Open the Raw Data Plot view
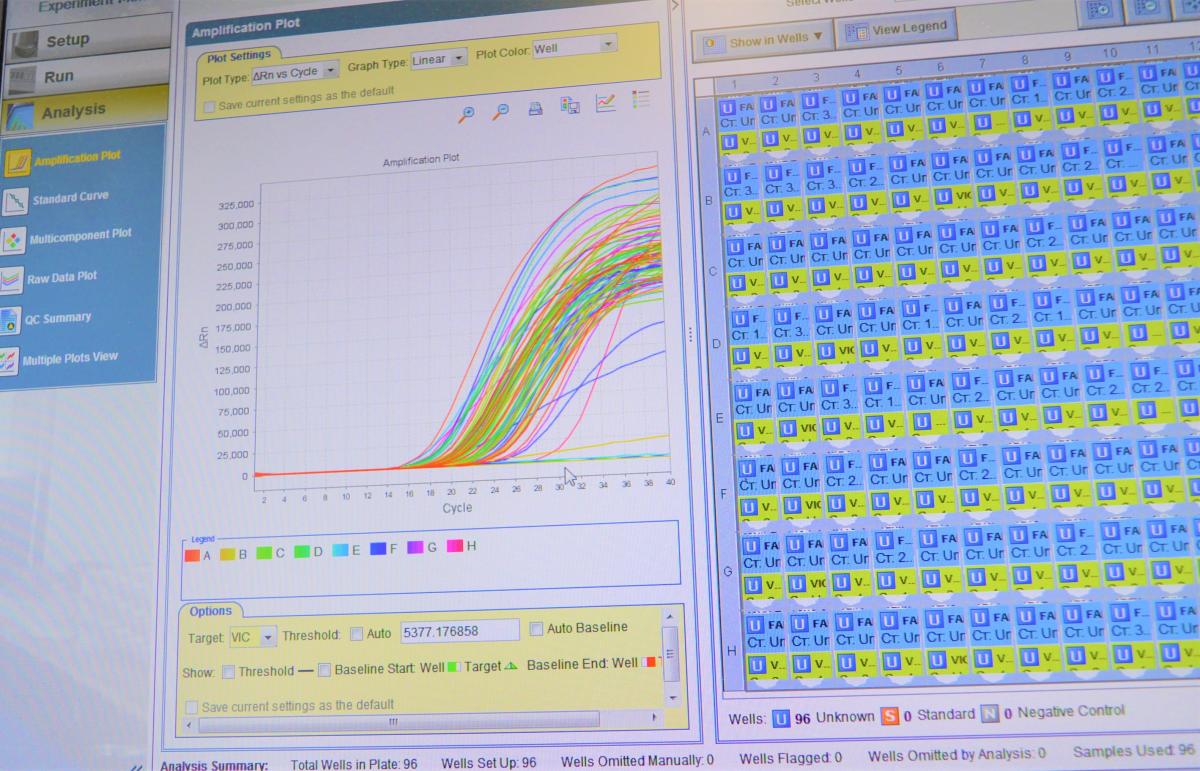1200x771 pixels. tap(62, 278)
